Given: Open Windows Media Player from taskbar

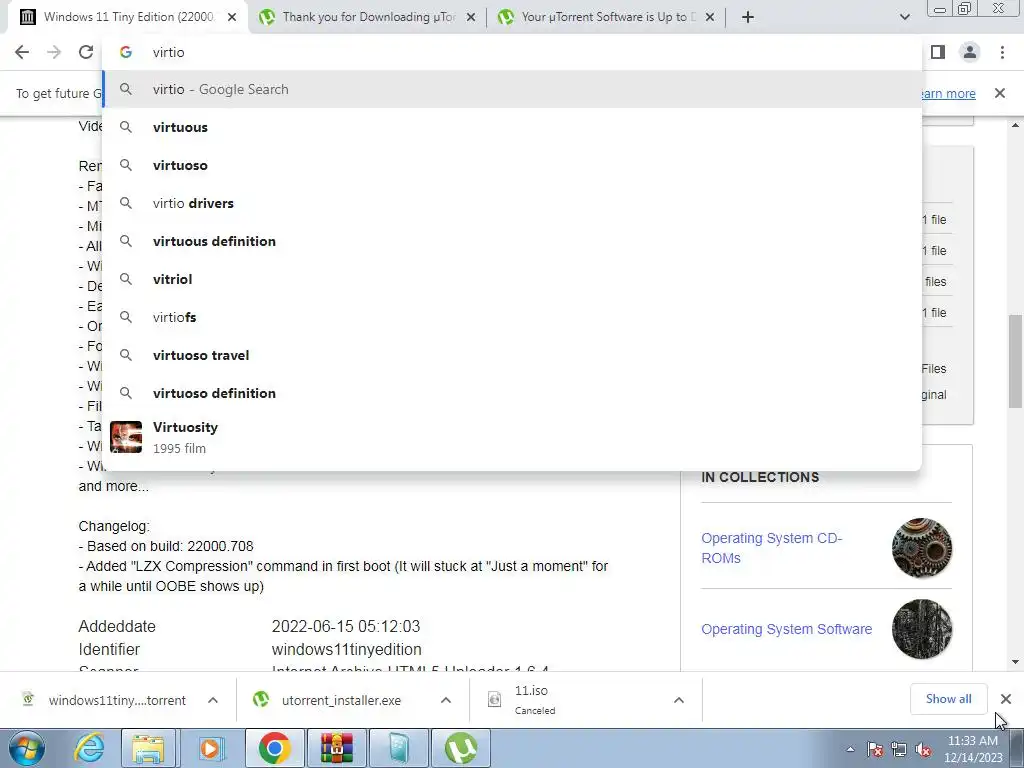Looking at the screenshot, I should point(210,748).
